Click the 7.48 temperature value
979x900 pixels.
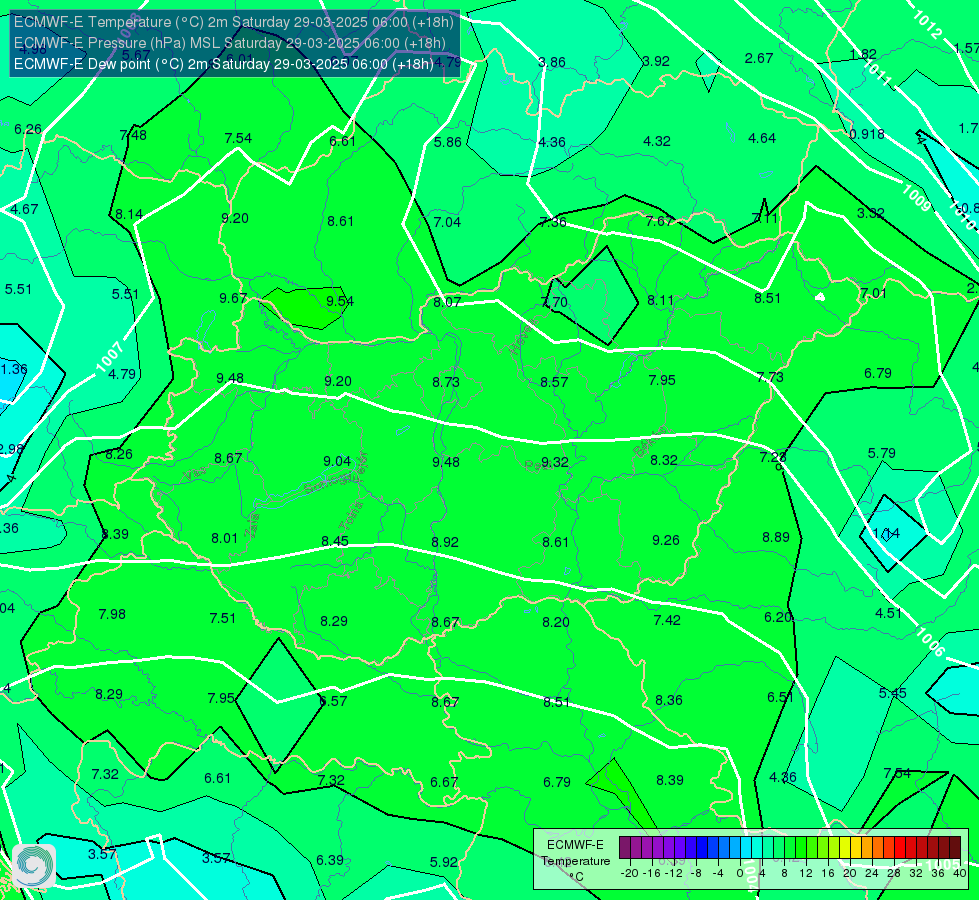pyautogui.click(x=133, y=135)
